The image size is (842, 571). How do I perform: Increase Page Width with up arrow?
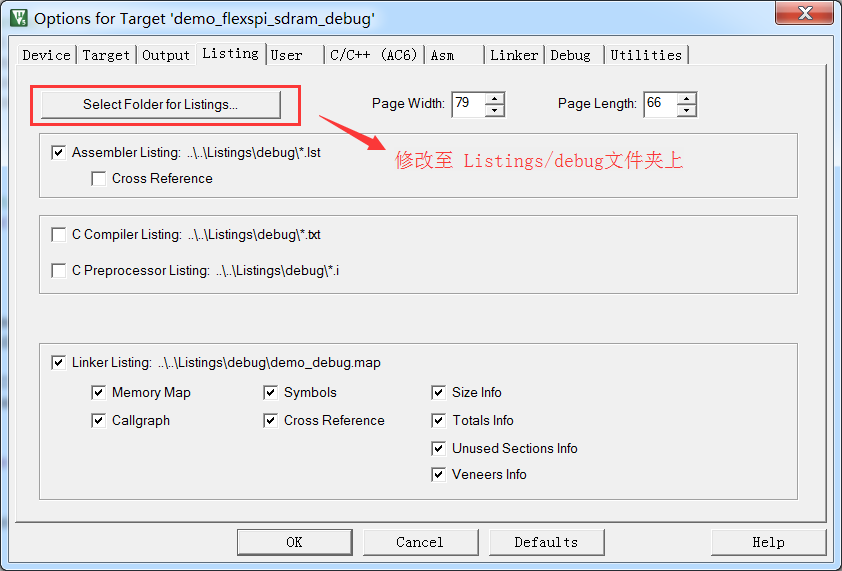[494, 98]
